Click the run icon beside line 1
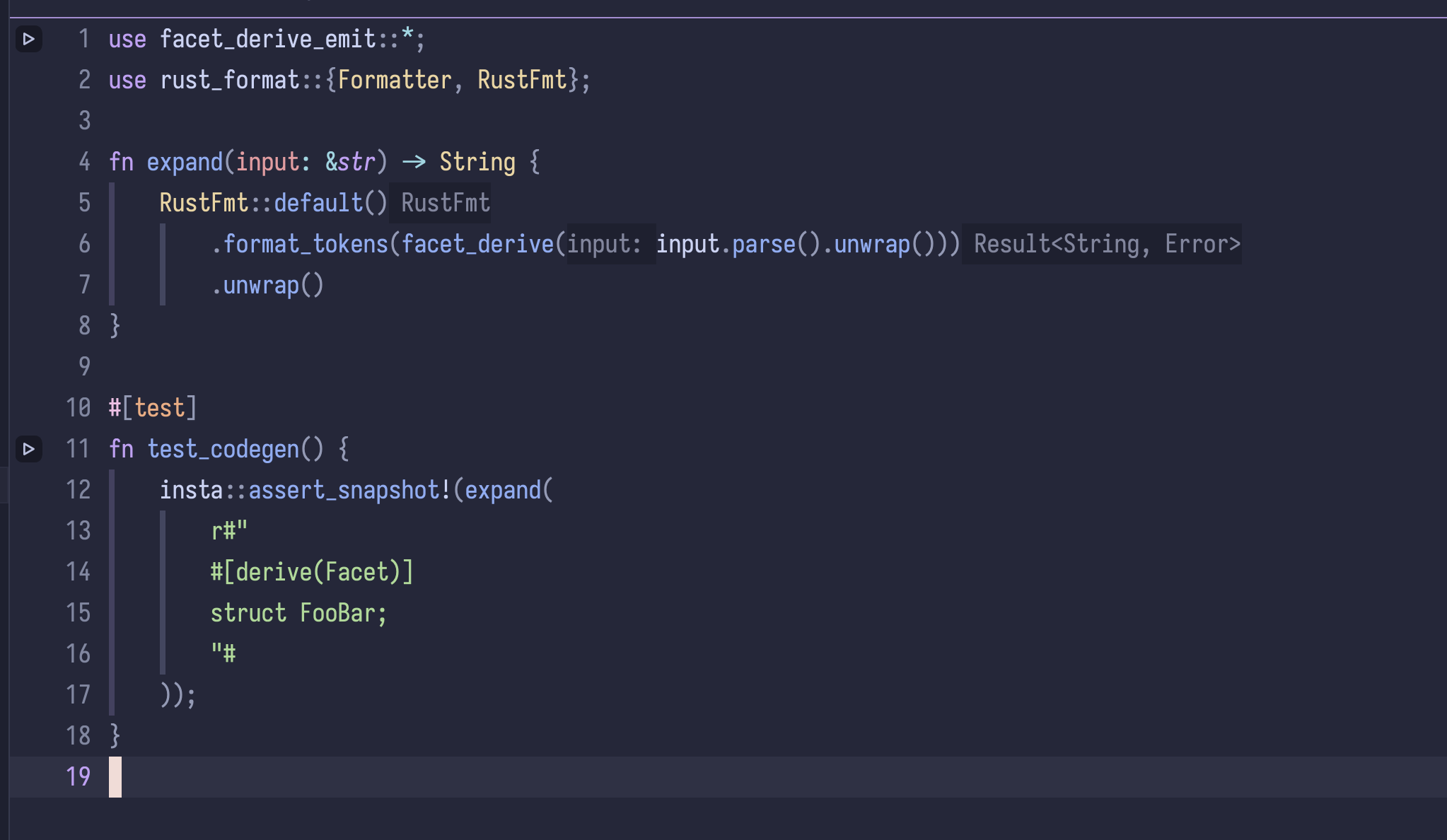 29,39
